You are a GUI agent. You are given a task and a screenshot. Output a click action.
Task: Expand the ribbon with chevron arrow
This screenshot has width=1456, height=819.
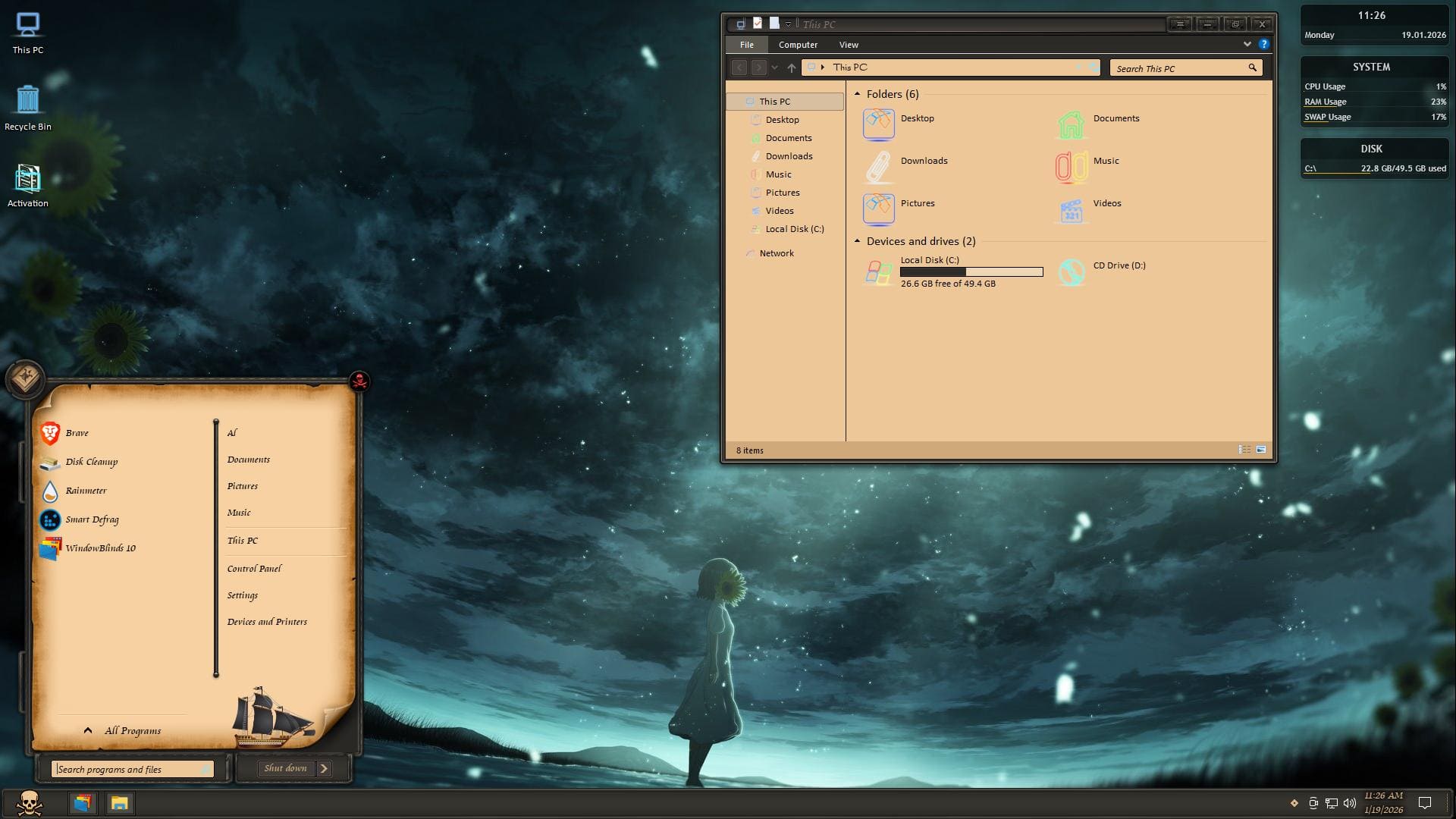1247,44
